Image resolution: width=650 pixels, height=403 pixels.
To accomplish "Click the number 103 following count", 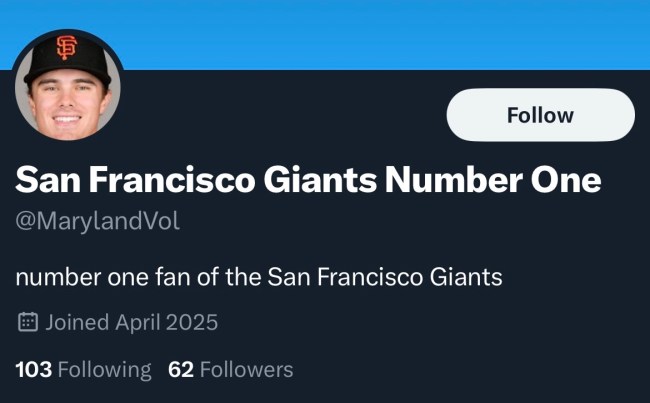I will point(34,370).
